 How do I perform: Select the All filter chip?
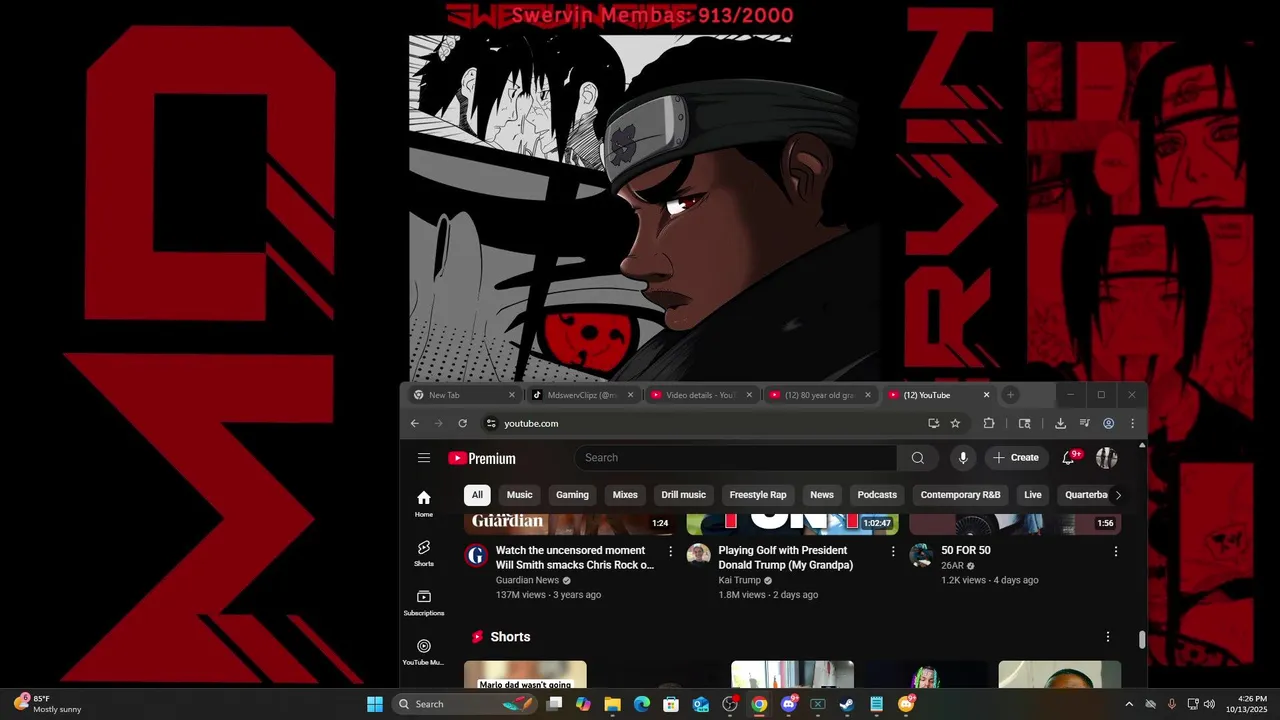pyautogui.click(x=477, y=495)
